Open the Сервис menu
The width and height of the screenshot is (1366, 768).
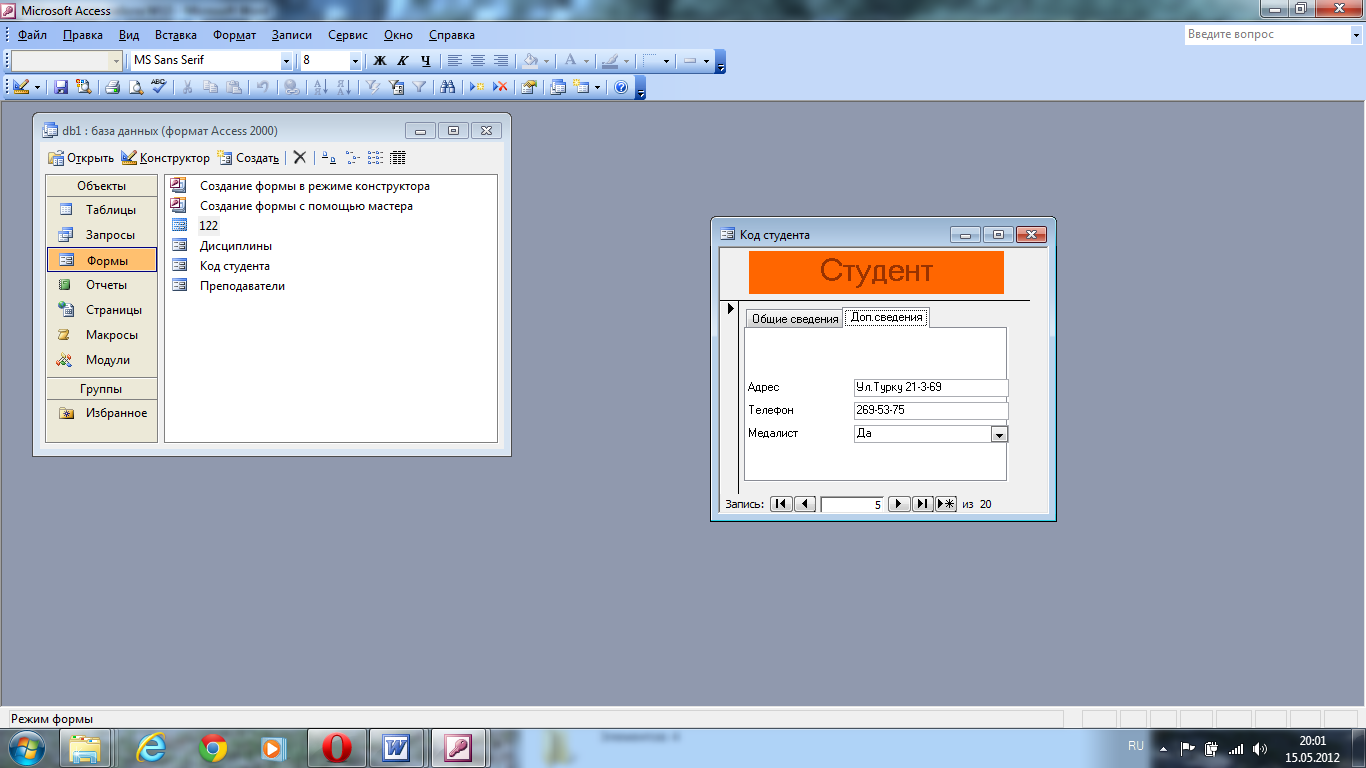click(x=348, y=35)
